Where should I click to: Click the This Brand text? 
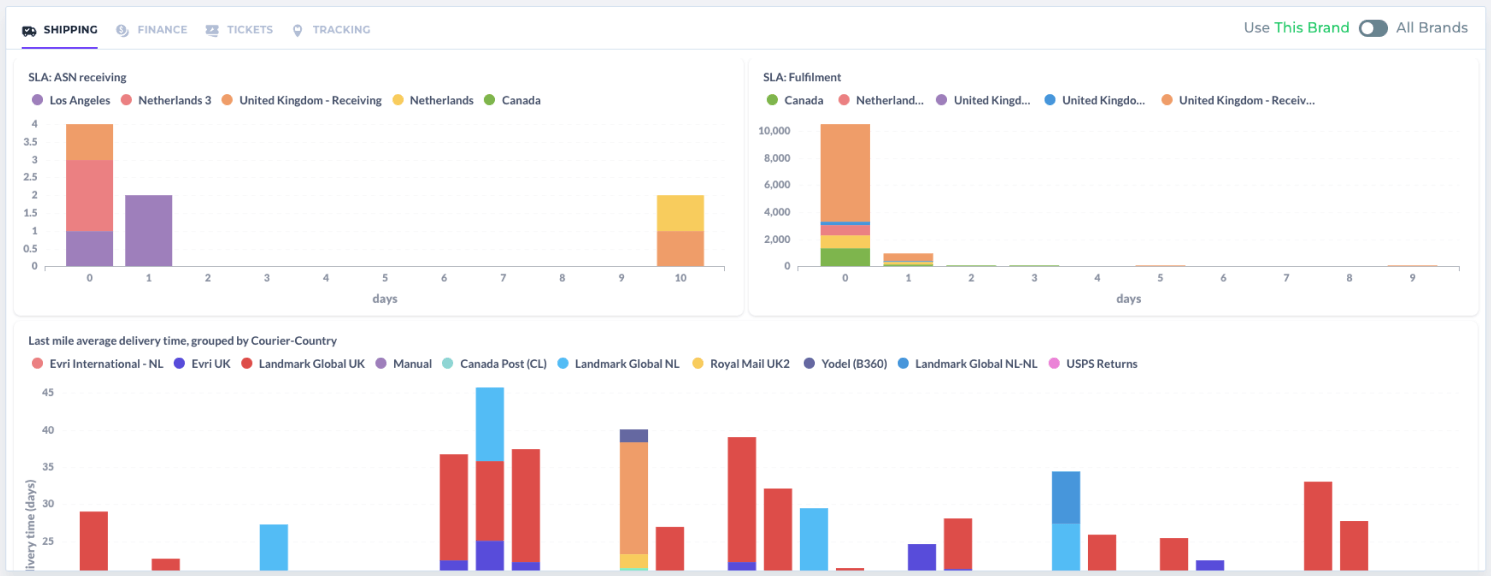tap(1311, 28)
